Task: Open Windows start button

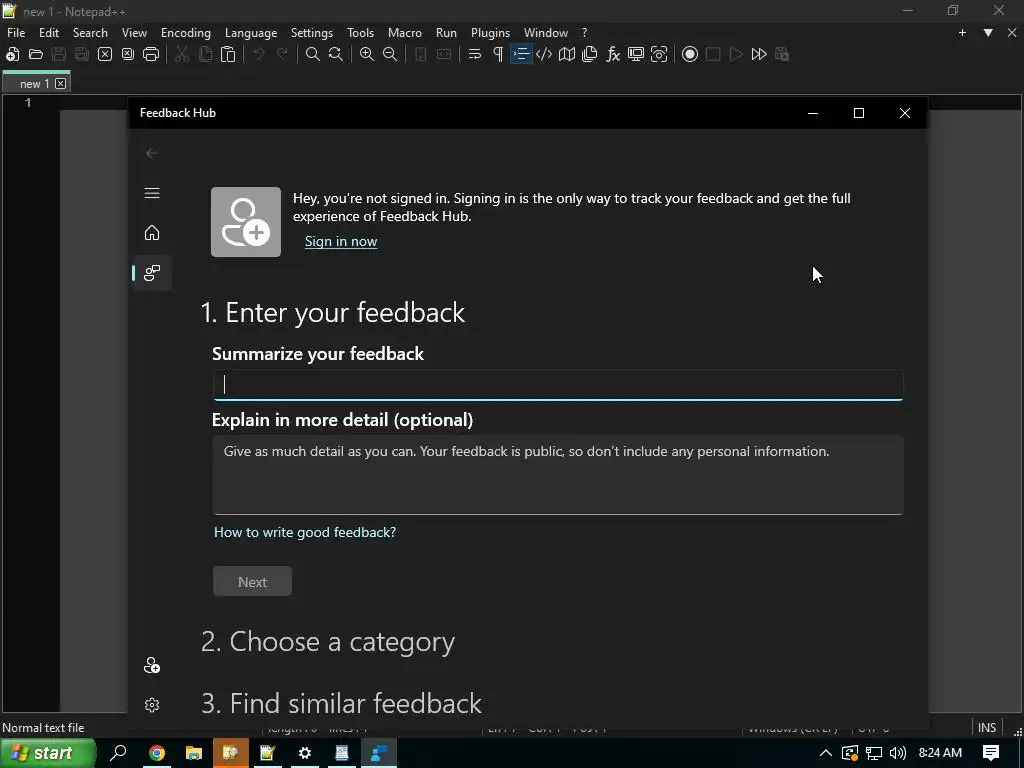Action: tap(47, 753)
